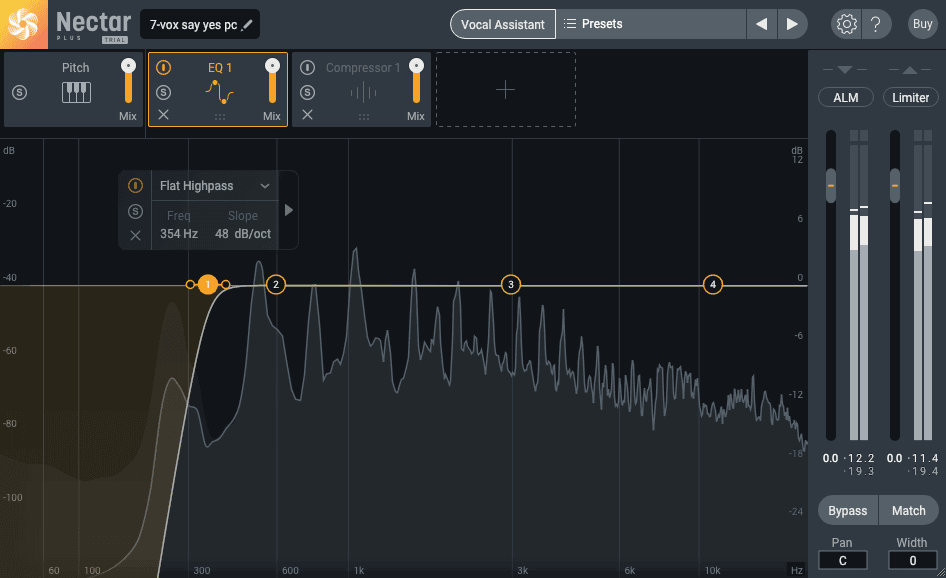Open the Pitch keyboard icon
The image size is (946, 578).
[76, 92]
